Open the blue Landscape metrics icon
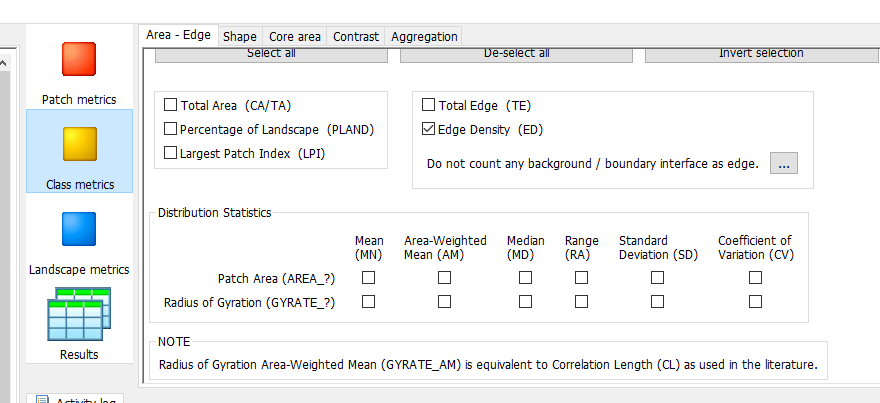The image size is (880, 403). (79, 229)
